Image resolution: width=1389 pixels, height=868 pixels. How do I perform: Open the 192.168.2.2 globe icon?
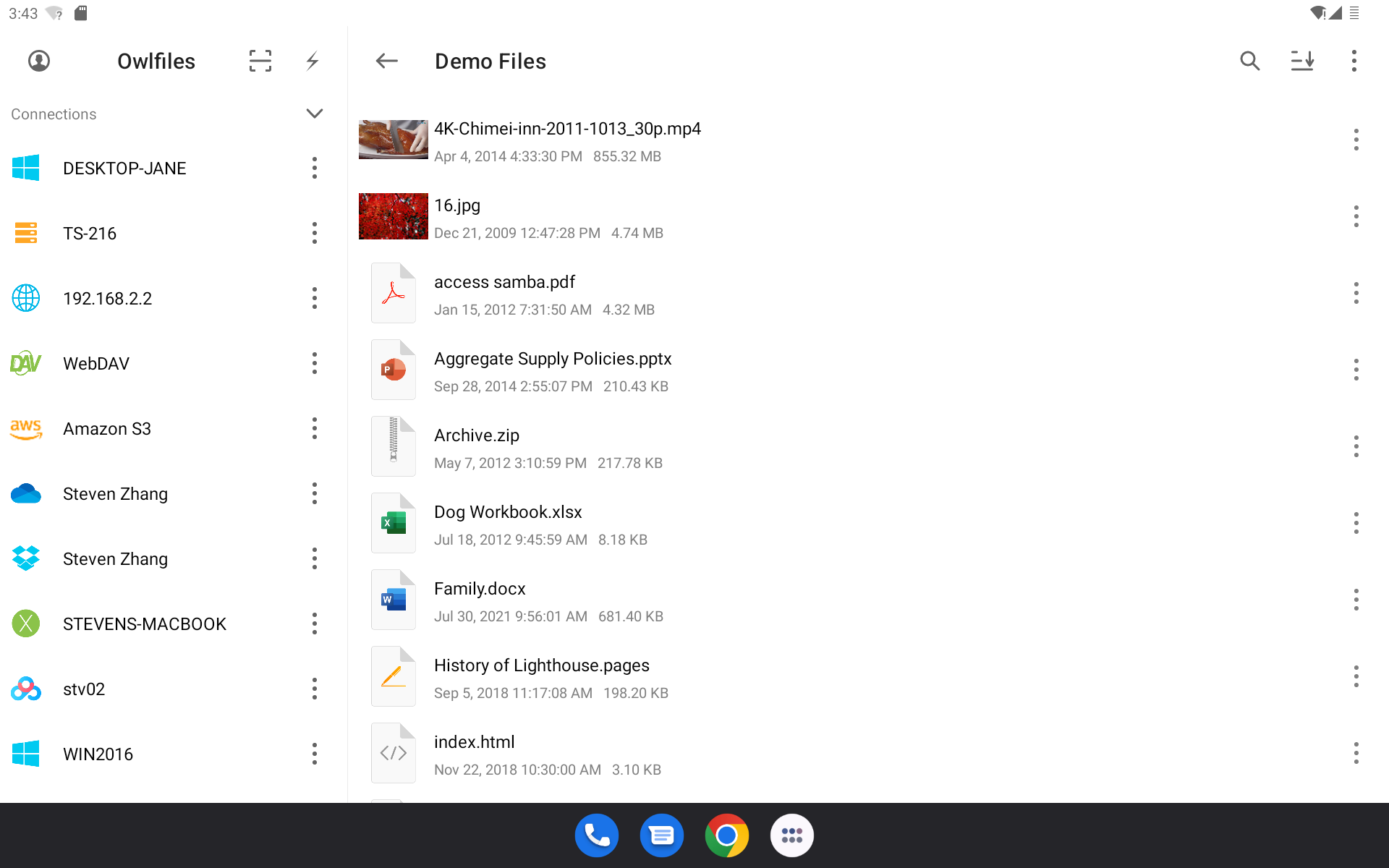click(x=26, y=298)
